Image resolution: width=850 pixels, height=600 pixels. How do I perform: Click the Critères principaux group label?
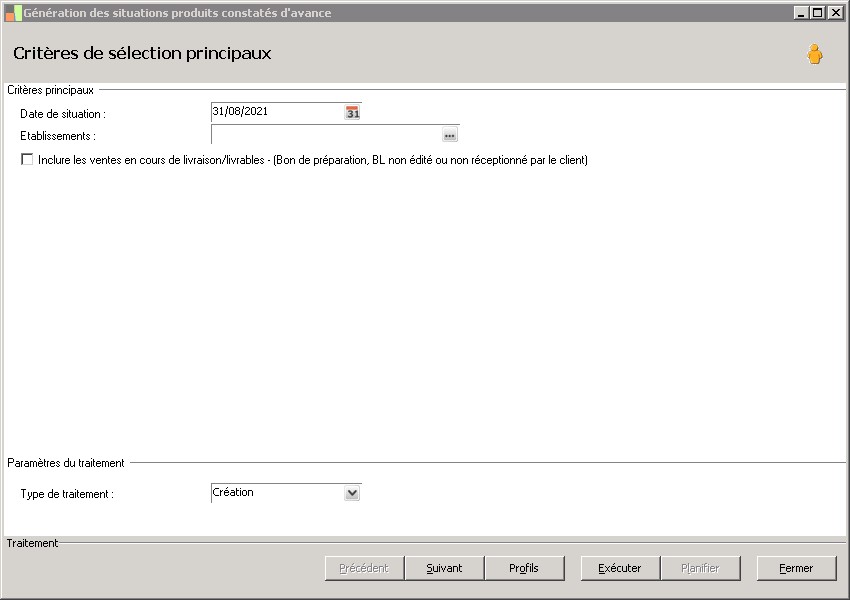click(x=50, y=90)
